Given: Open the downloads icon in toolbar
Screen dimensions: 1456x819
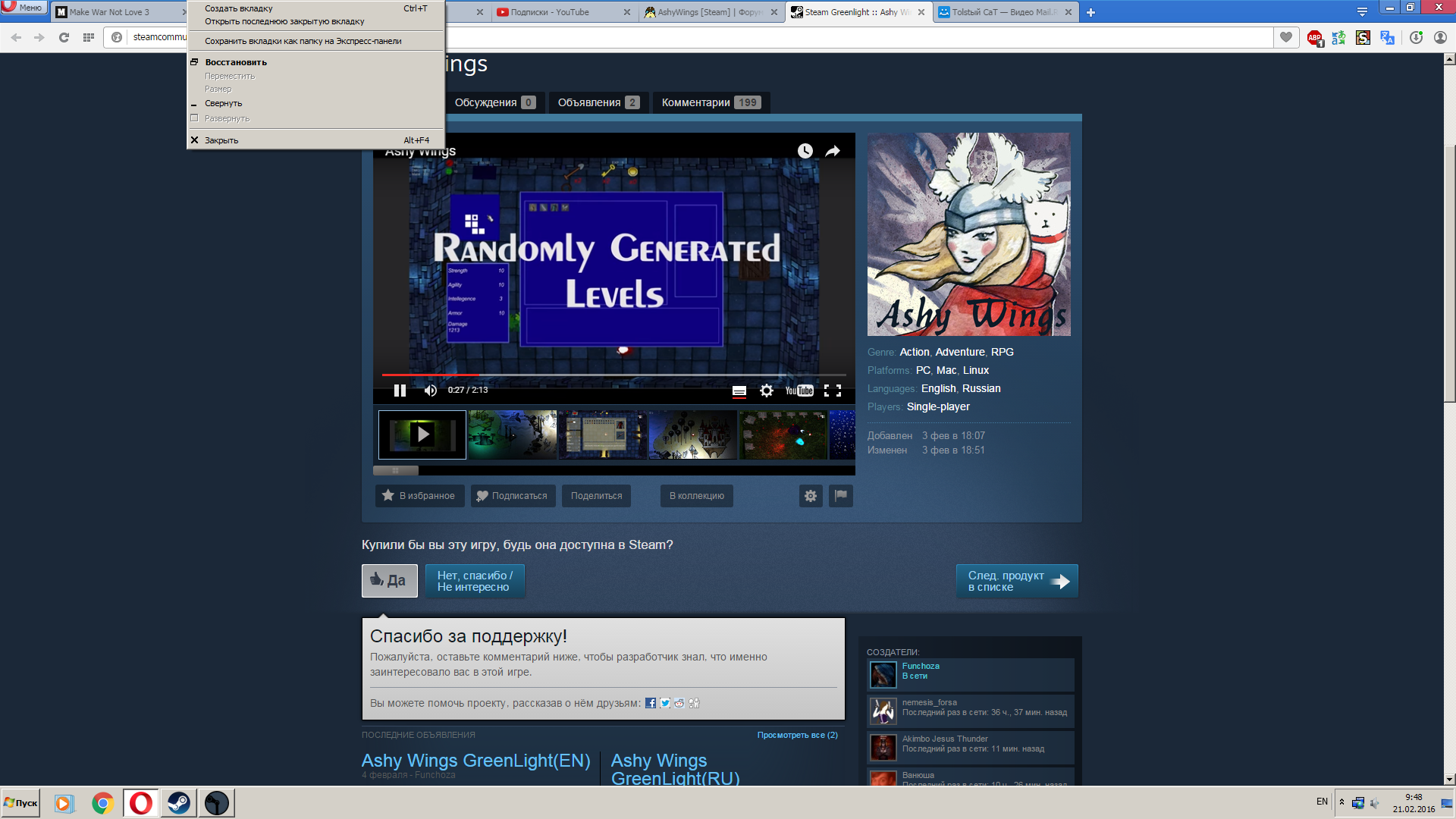Looking at the screenshot, I should tap(1416, 38).
